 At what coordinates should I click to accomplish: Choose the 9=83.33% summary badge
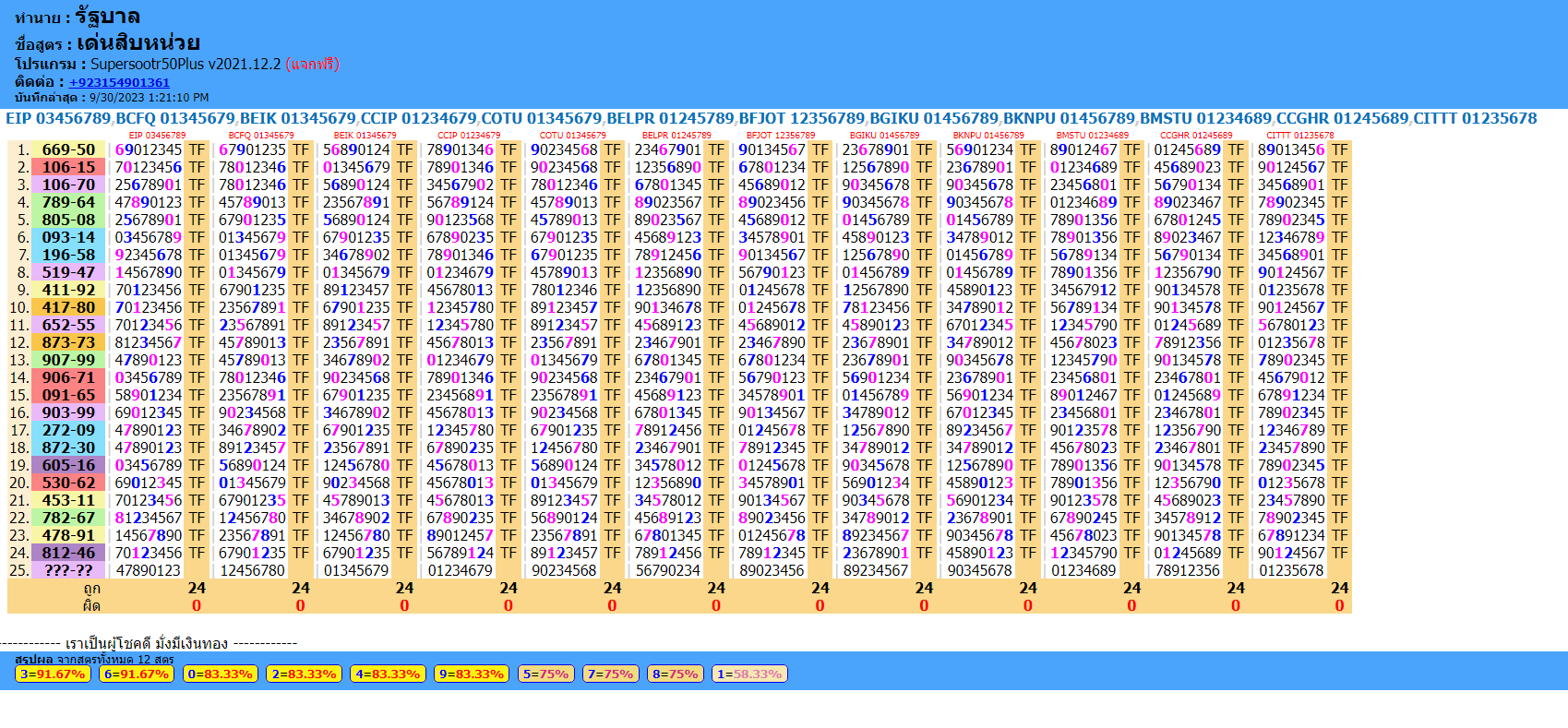point(472,674)
